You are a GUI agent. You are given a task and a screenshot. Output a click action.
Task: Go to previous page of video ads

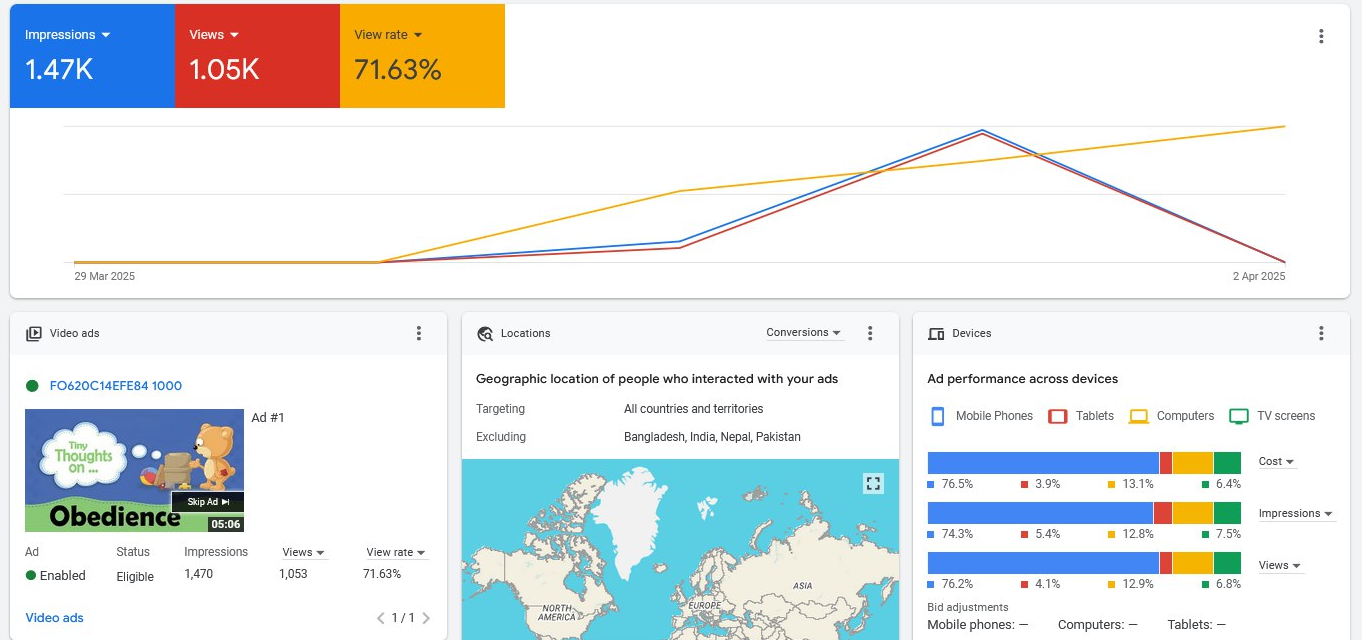[380, 618]
